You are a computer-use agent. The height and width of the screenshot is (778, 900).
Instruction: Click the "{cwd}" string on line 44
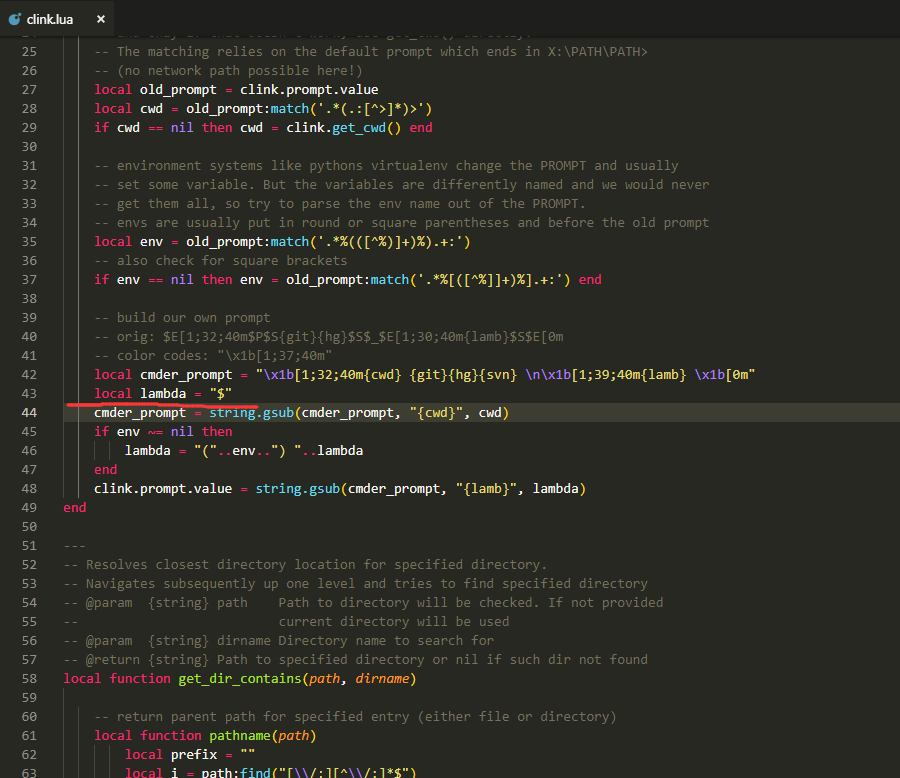436,412
